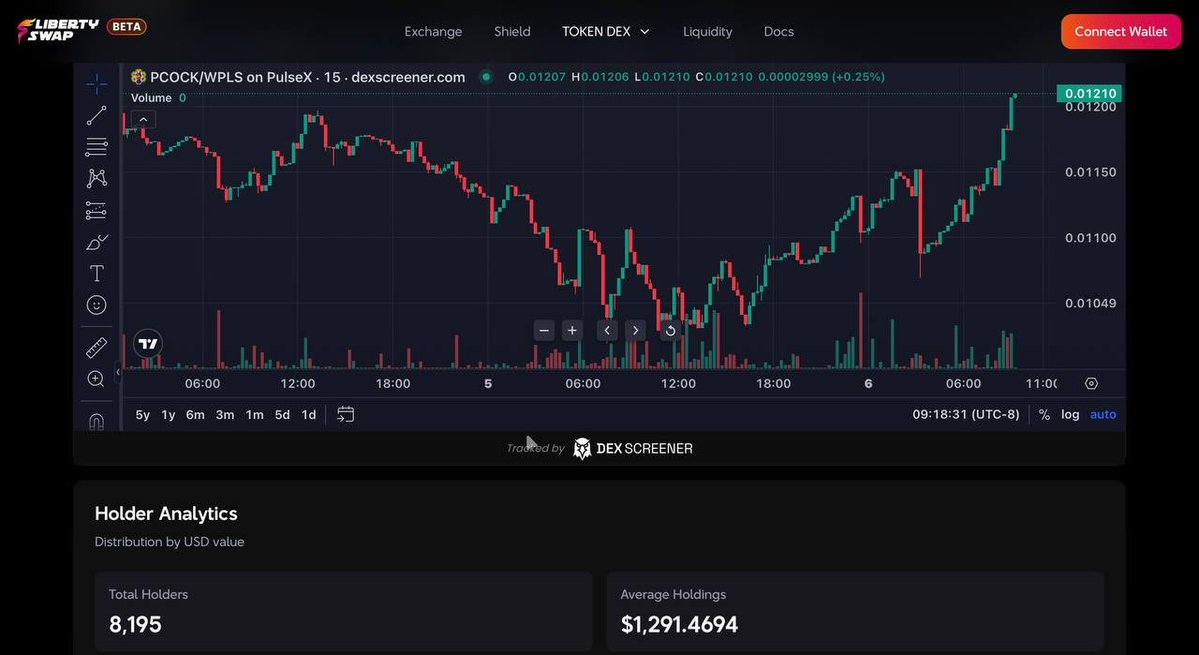Click the 18:00 time label before 5
The width and height of the screenshot is (1199, 655).
pos(392,384)
